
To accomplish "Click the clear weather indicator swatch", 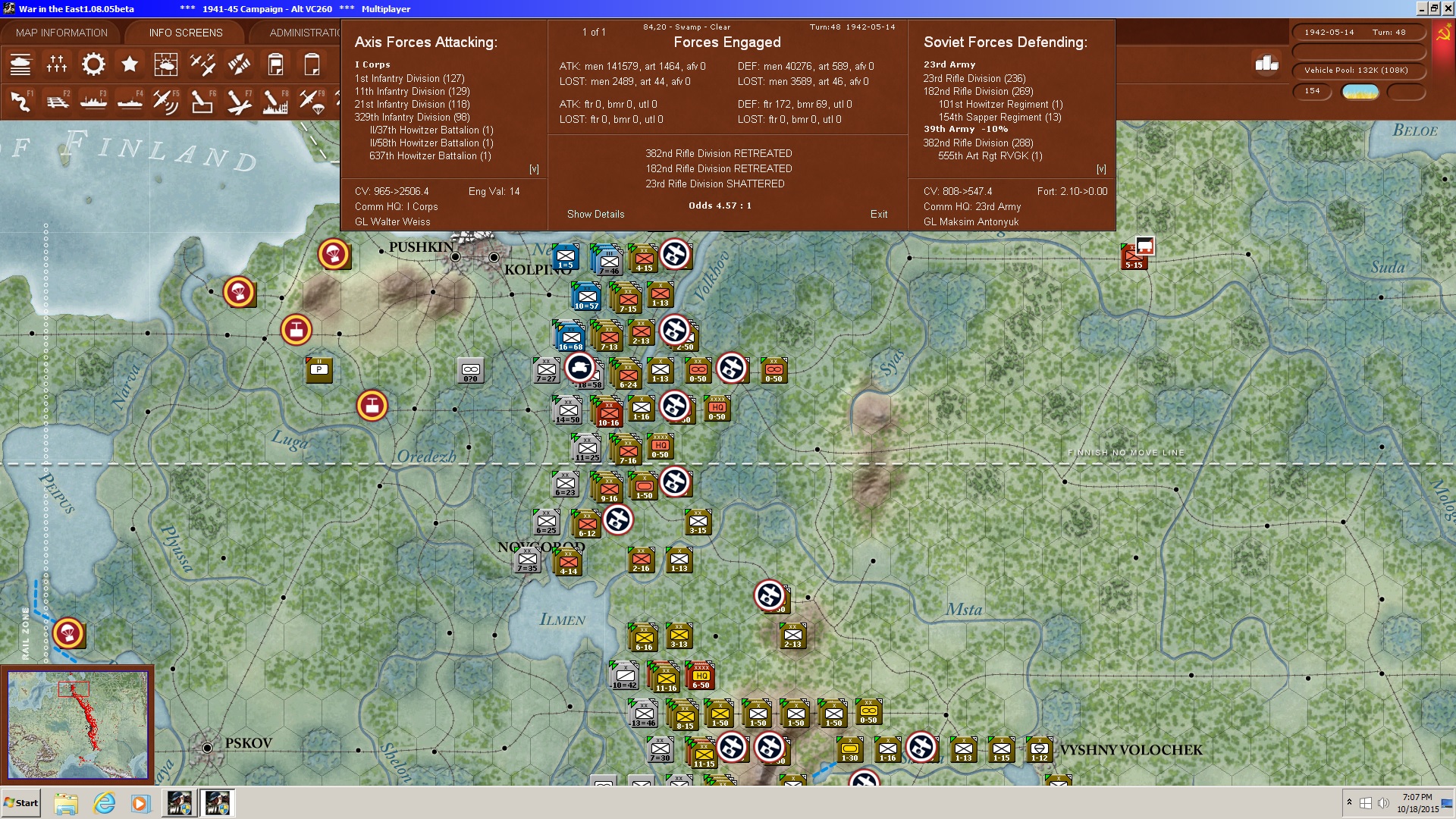I will coord(1360,92).
